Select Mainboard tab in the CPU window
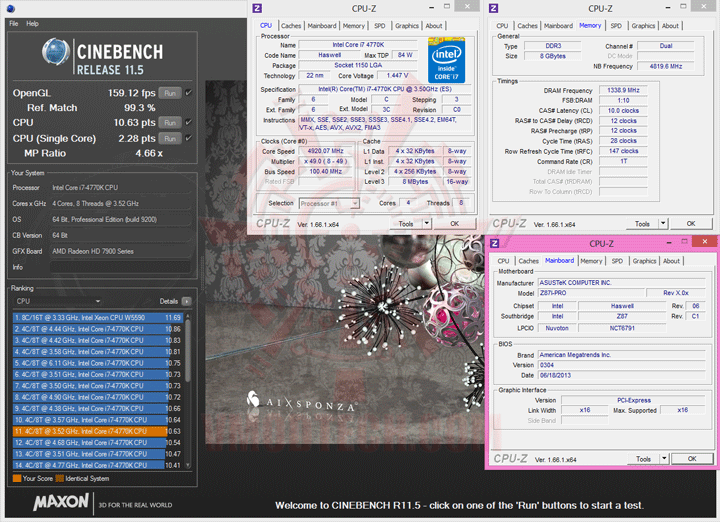 pyautogui.click(x=322, y=26)
